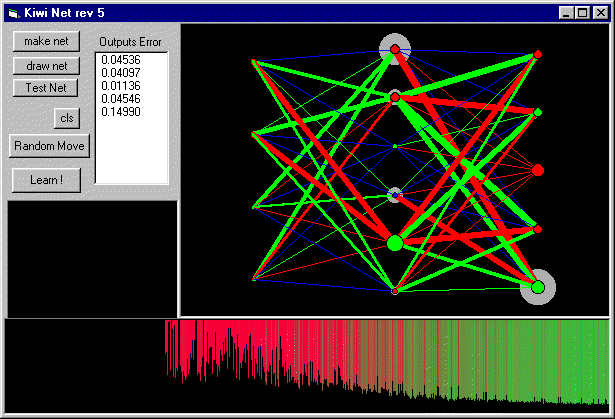The width and height of the screenshot is (615, 419).
Task: Click second output node, green
Action: 538,113
